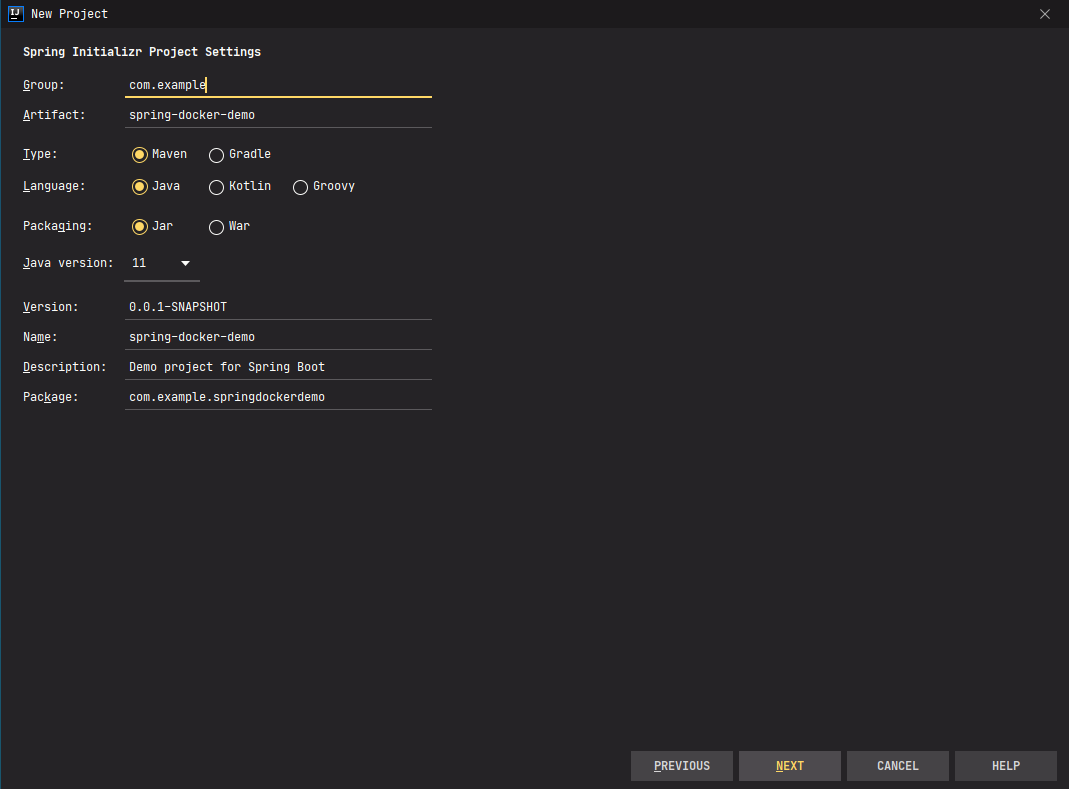The image size is (1069, 789).
Task: Click the Name field with spring-docker-demo
Action: [x=278, y=337]
